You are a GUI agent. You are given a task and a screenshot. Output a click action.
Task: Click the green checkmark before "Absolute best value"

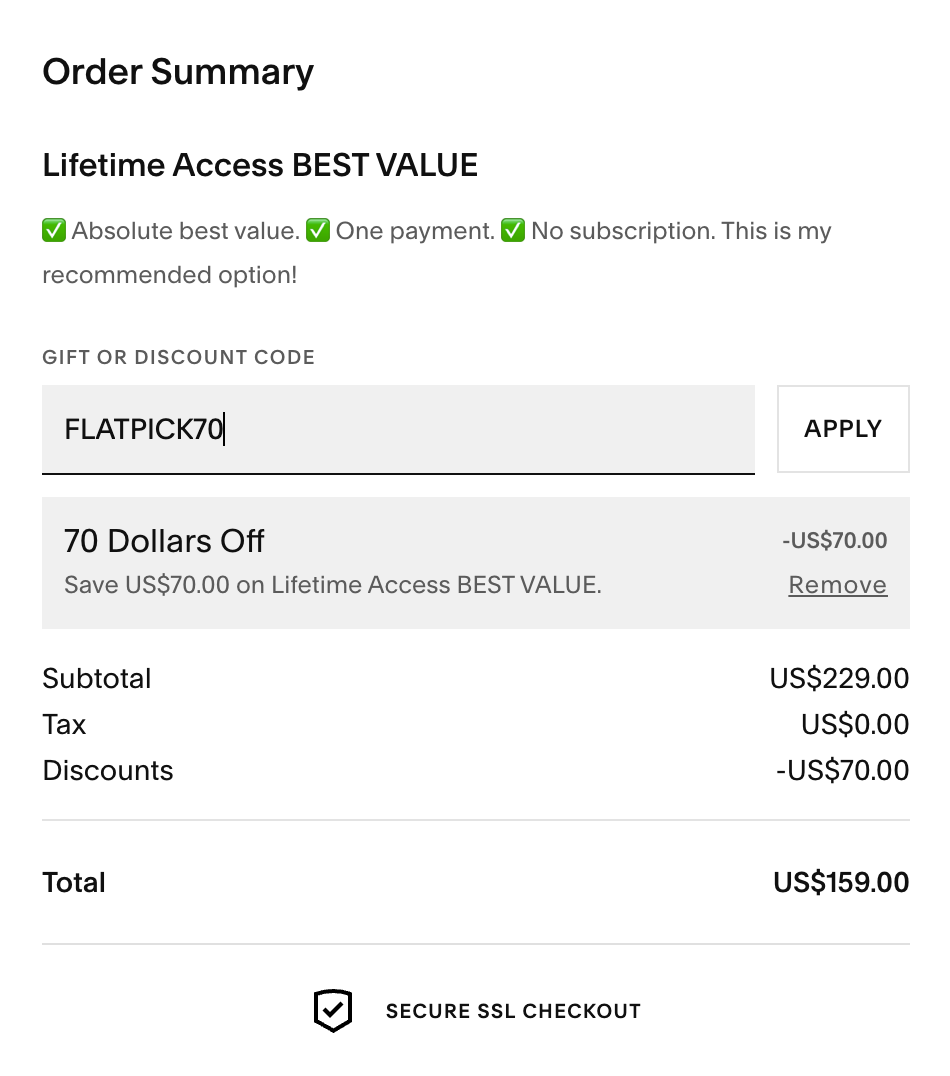54,231
